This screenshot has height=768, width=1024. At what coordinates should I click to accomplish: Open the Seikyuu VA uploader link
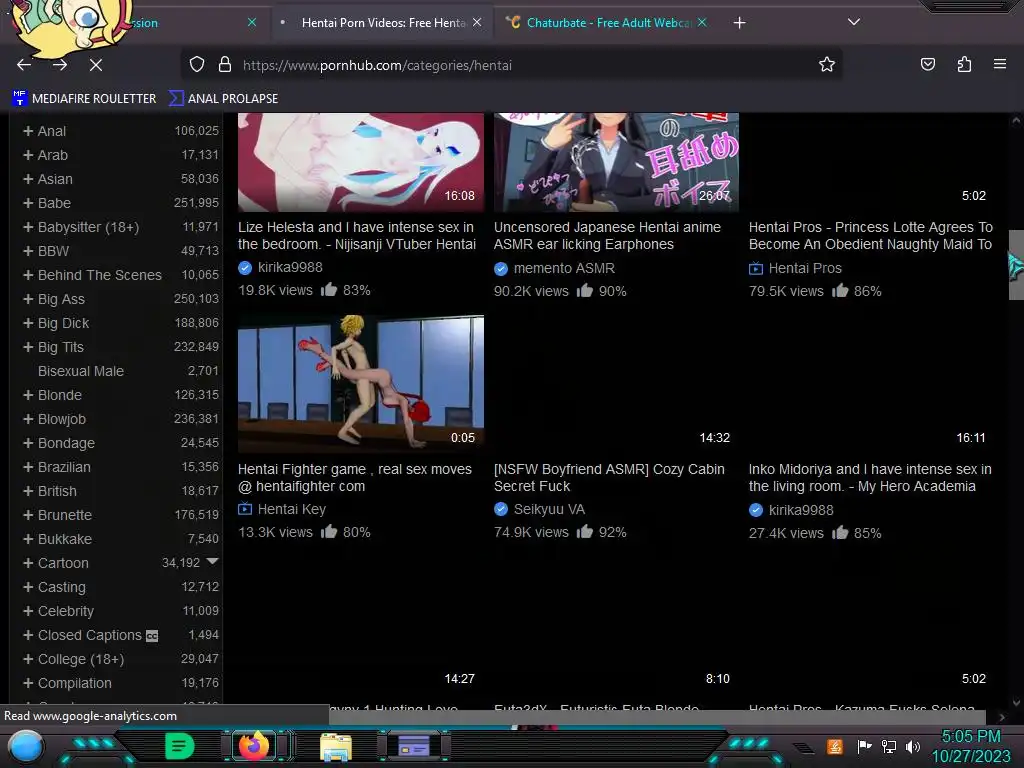[549, 509]
